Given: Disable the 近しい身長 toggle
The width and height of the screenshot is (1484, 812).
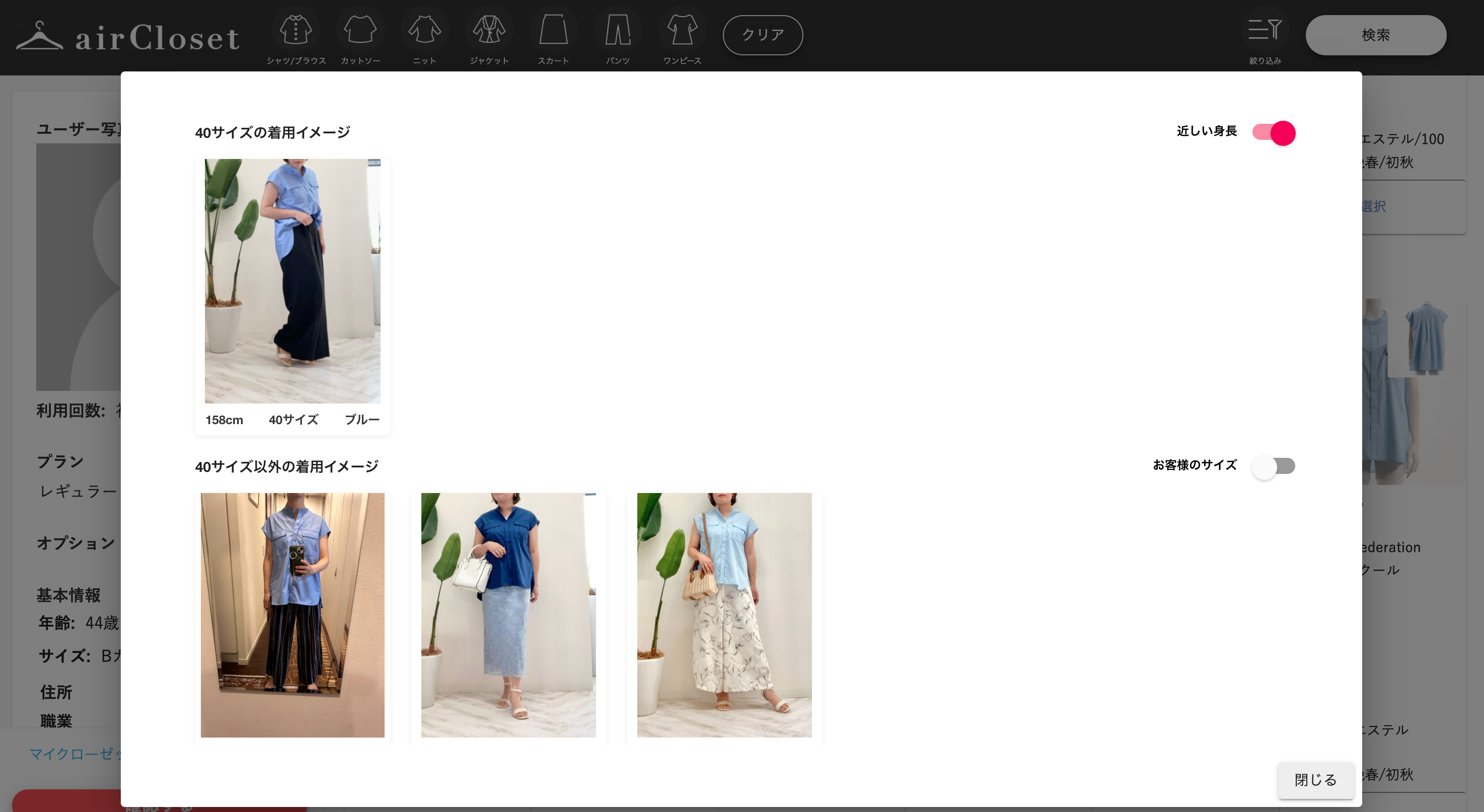Looking at the screenshot, I should pyautogui.click(x=1274, y=133).
